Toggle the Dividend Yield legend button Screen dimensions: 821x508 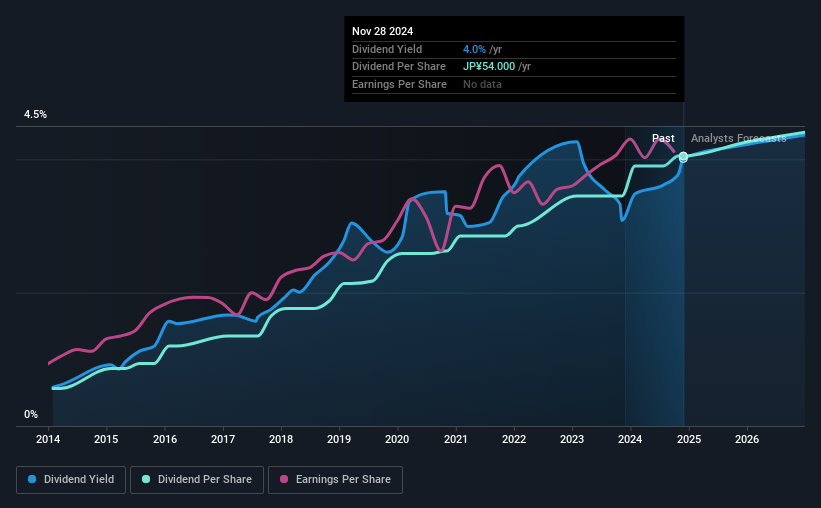71,480
